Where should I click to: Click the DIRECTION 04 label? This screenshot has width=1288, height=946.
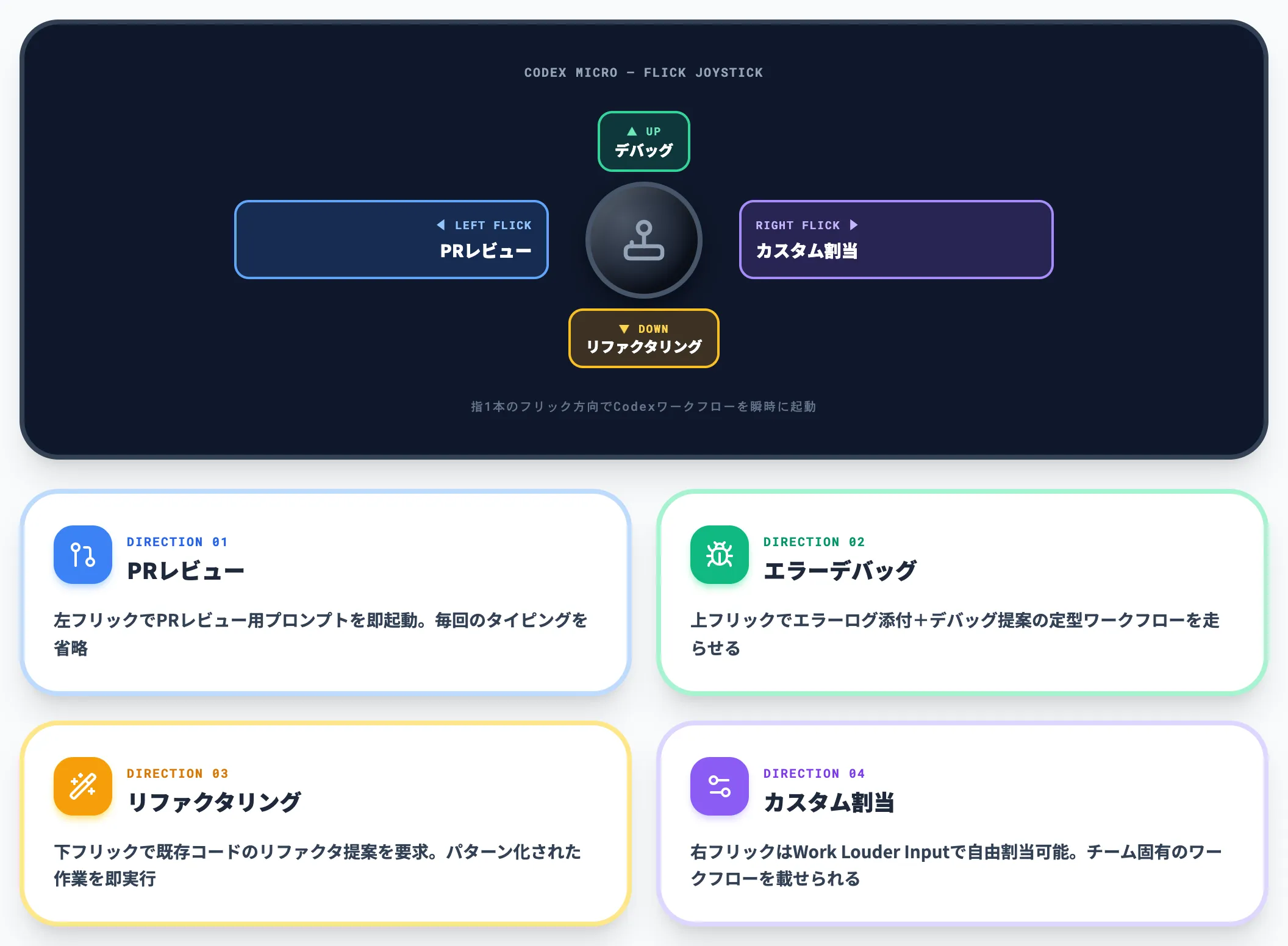click(814, 774)
